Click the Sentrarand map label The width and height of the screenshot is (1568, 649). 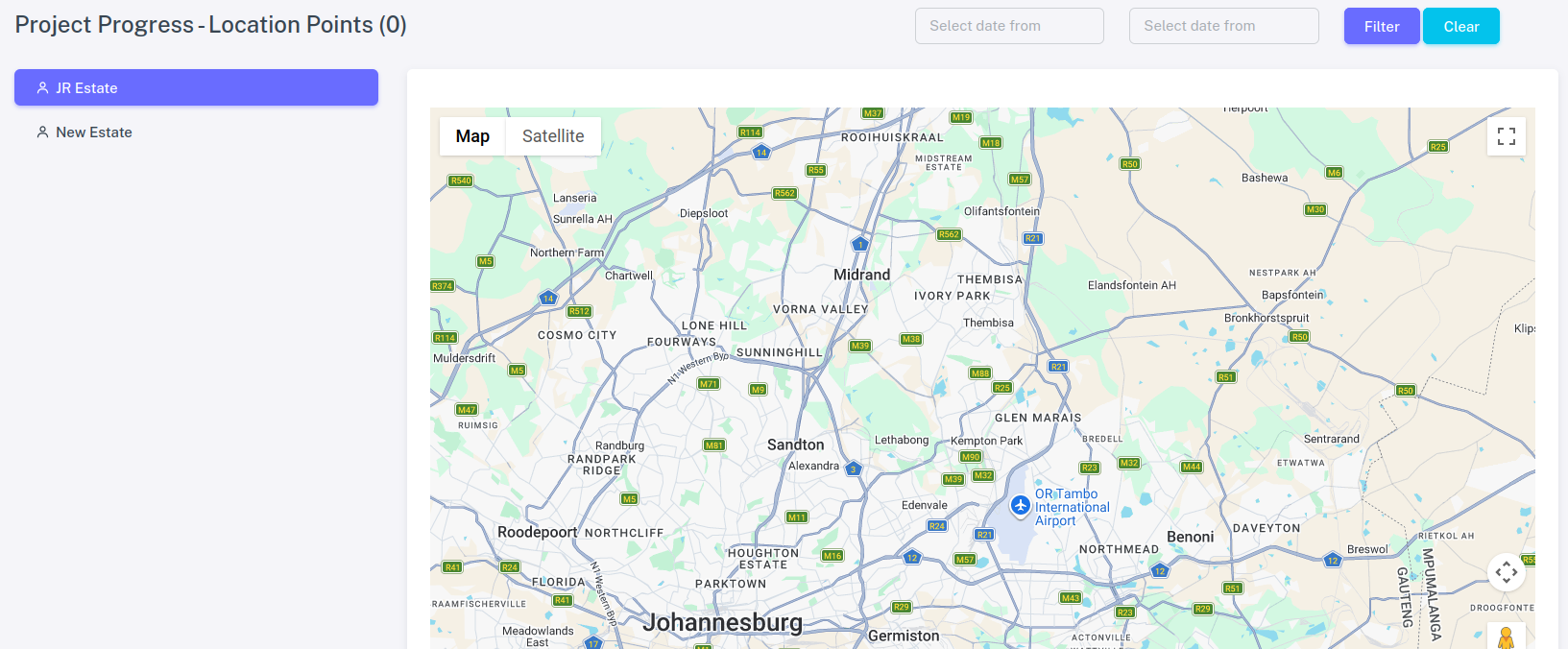click(1332, 439)
